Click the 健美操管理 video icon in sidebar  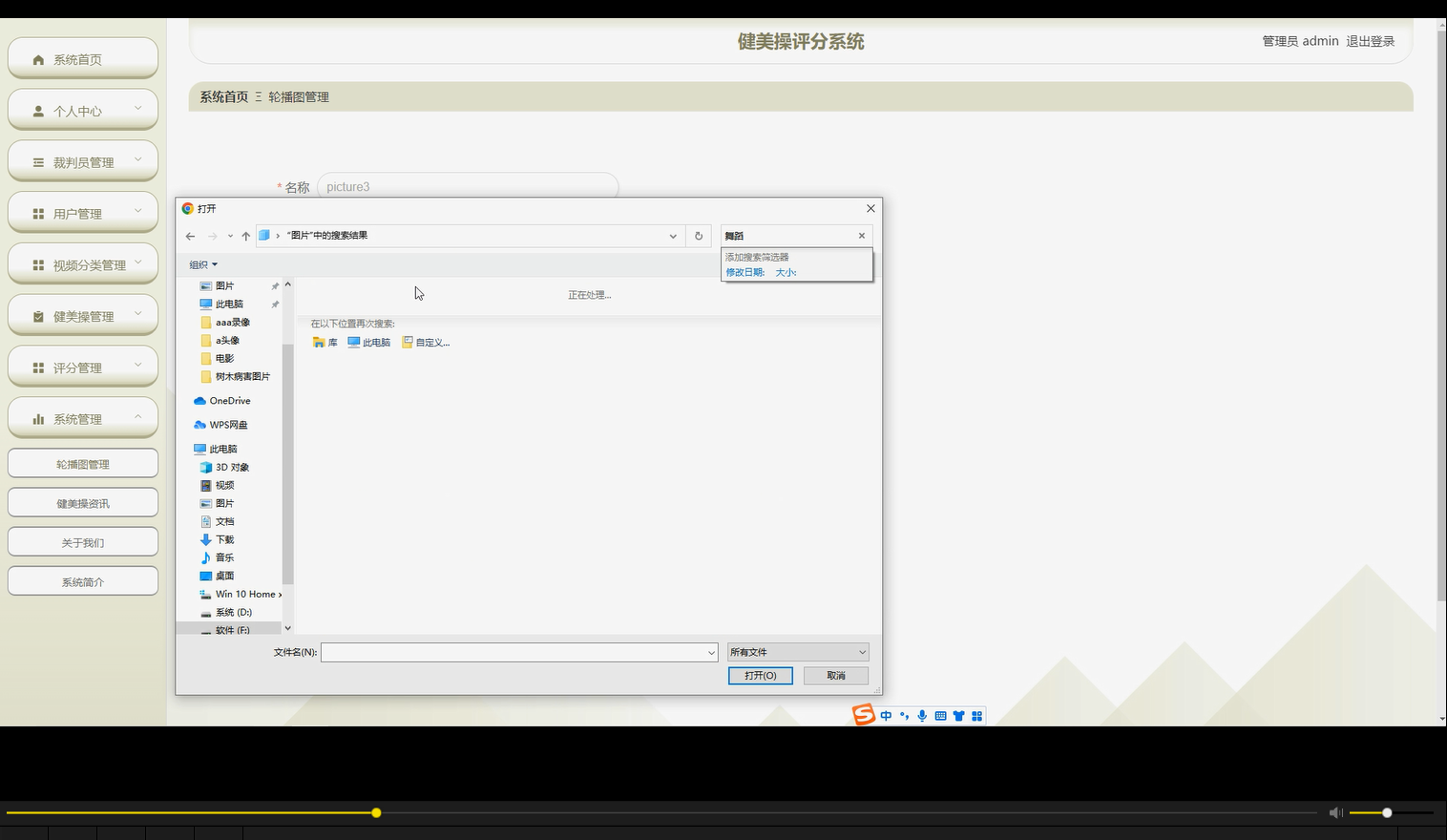click(39, 315)
